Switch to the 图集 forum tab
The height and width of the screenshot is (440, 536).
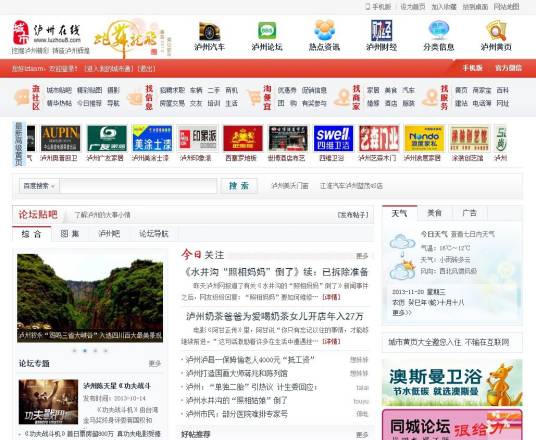[x=70, y=234]
